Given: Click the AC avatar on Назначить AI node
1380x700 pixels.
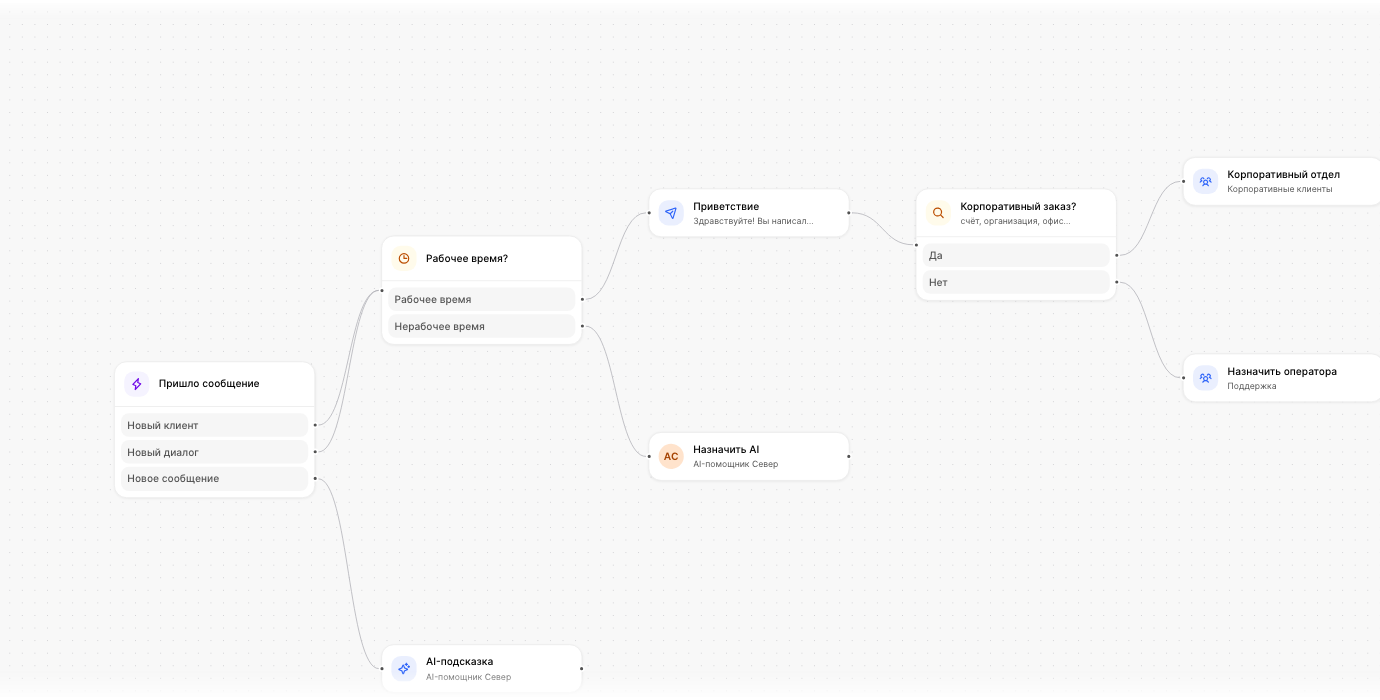Looking at the screenshot, I should [671, 456].
